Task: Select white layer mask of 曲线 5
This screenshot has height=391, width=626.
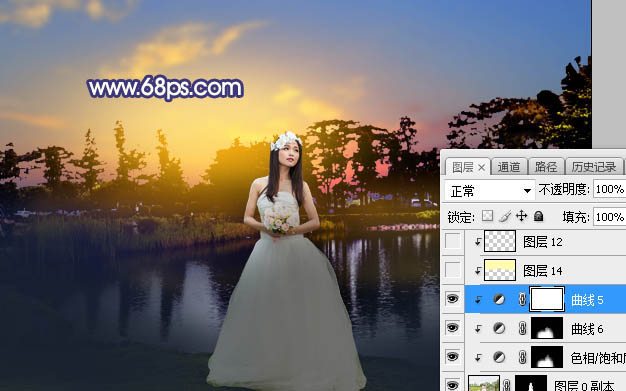Action: 547,299
